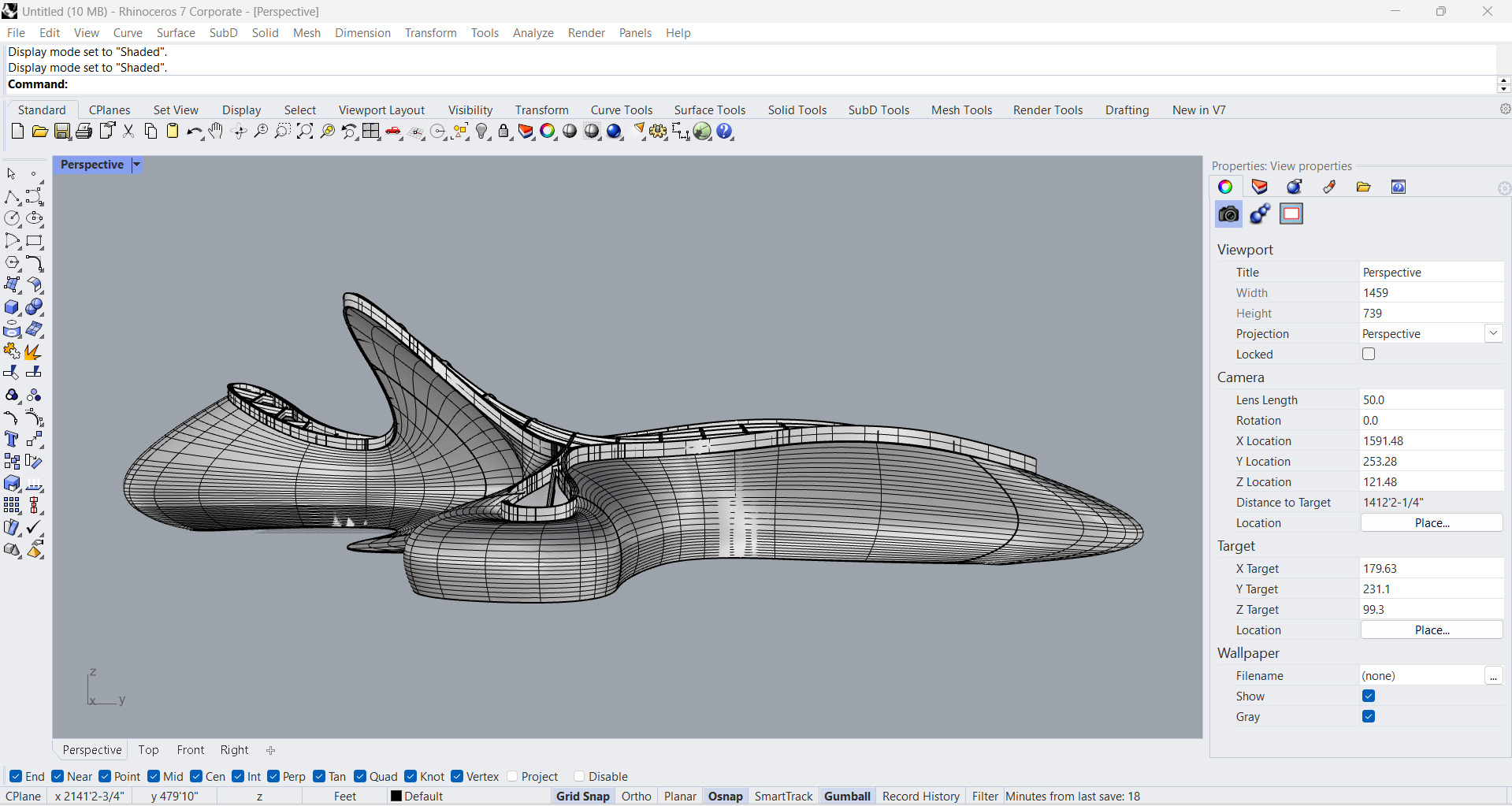Image resolution: width=1512 pixels, height=806 pixels.
Task: Click the target Location Place button
Action: click(1432, 630)
